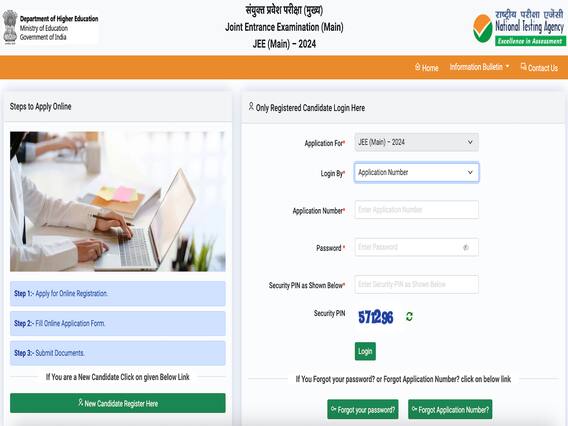Image resolution: width=568 pixels, height=426 pixels.
Task: Click the Home icon in navigation bar
Action: click(x=418, y=67)
